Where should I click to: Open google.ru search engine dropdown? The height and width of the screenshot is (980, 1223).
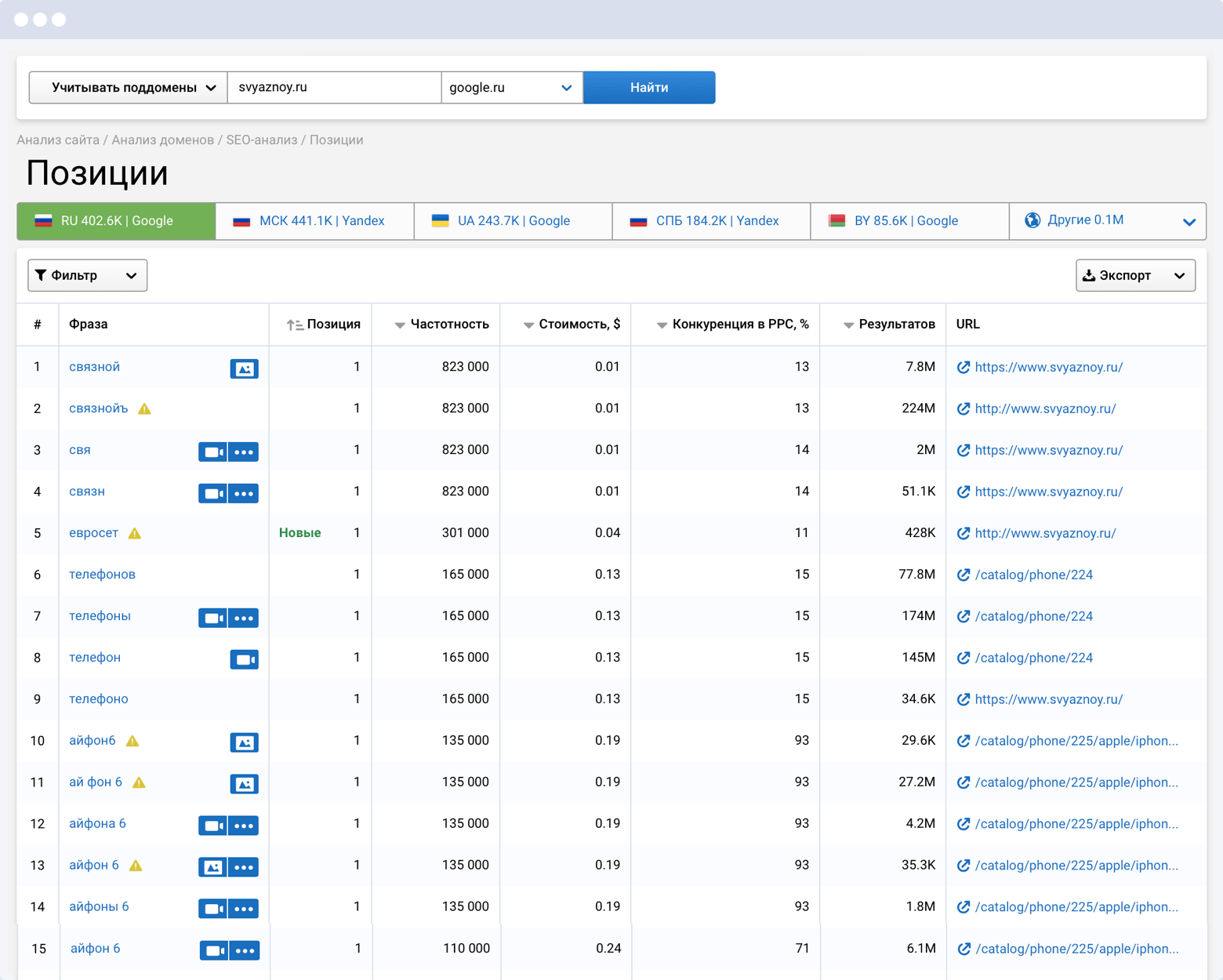pyautogui.click(x=512, y=87)
